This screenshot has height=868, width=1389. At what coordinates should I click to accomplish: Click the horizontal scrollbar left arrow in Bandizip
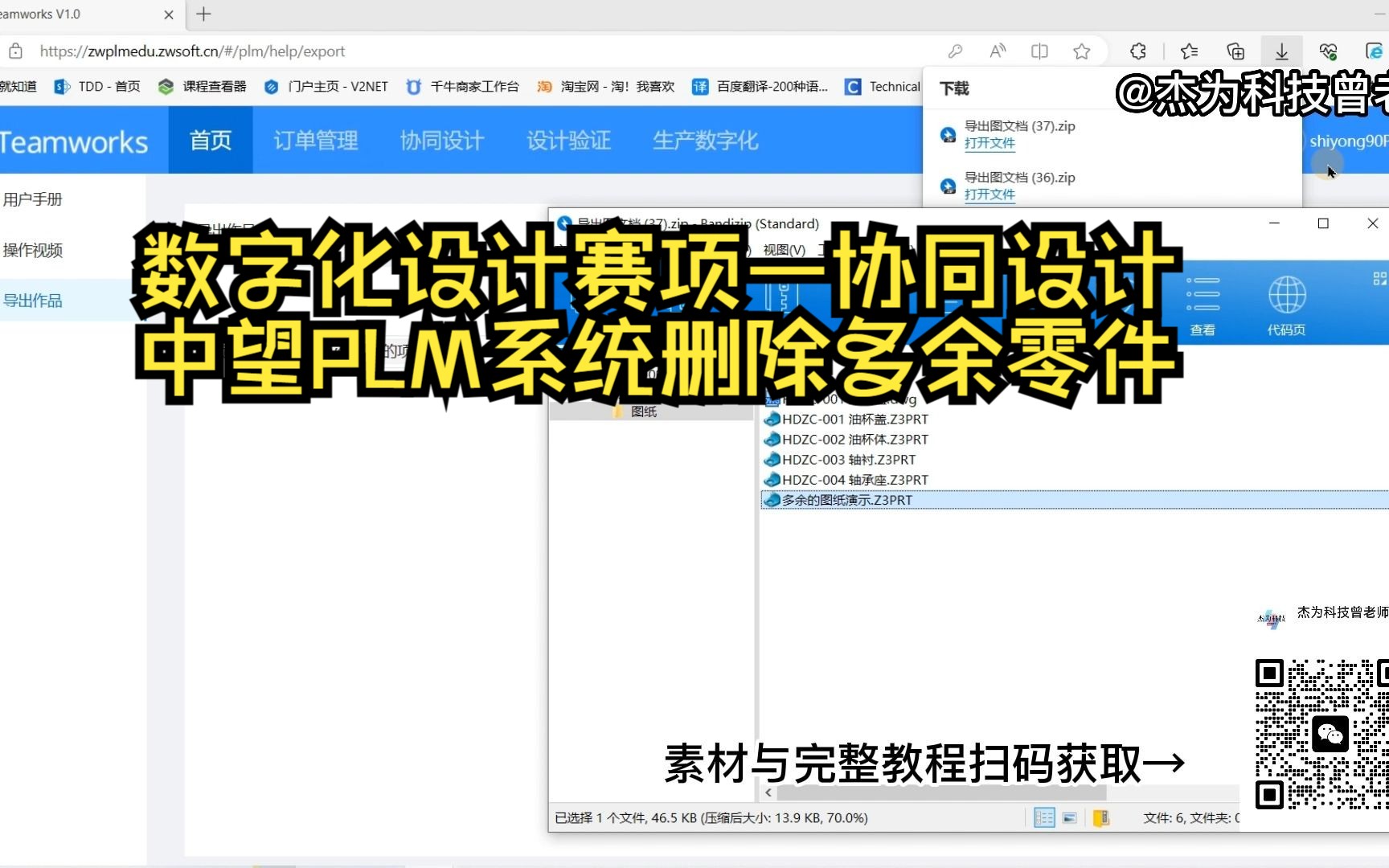768,792
